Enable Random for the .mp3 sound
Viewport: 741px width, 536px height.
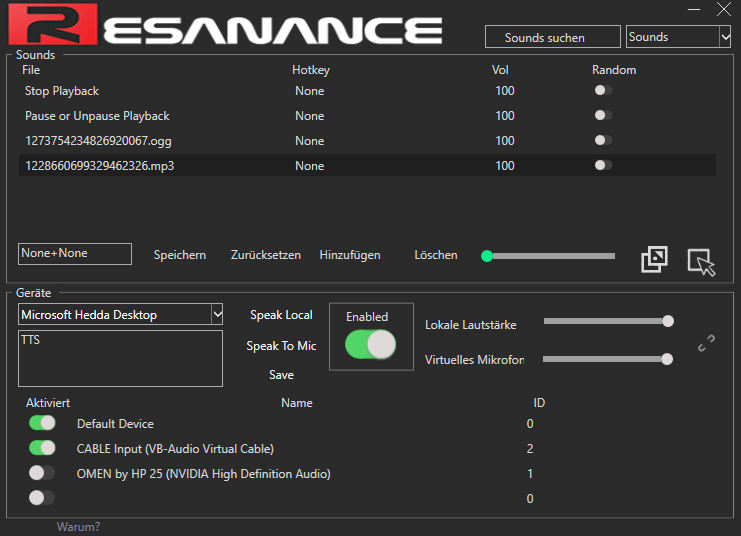click(x=602, y=166)
